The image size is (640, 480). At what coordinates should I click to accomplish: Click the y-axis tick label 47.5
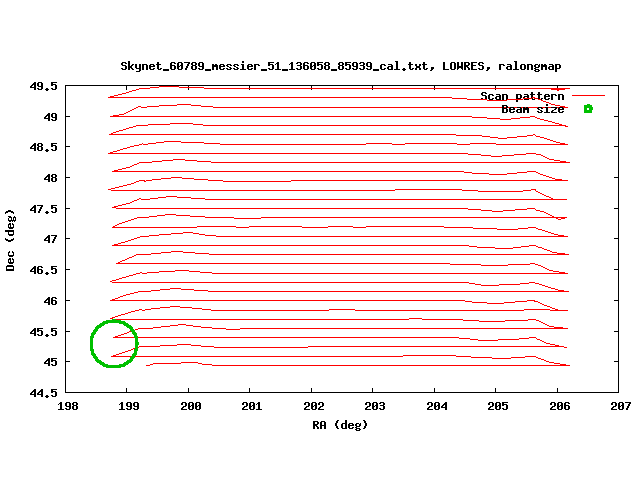point(44,209)
